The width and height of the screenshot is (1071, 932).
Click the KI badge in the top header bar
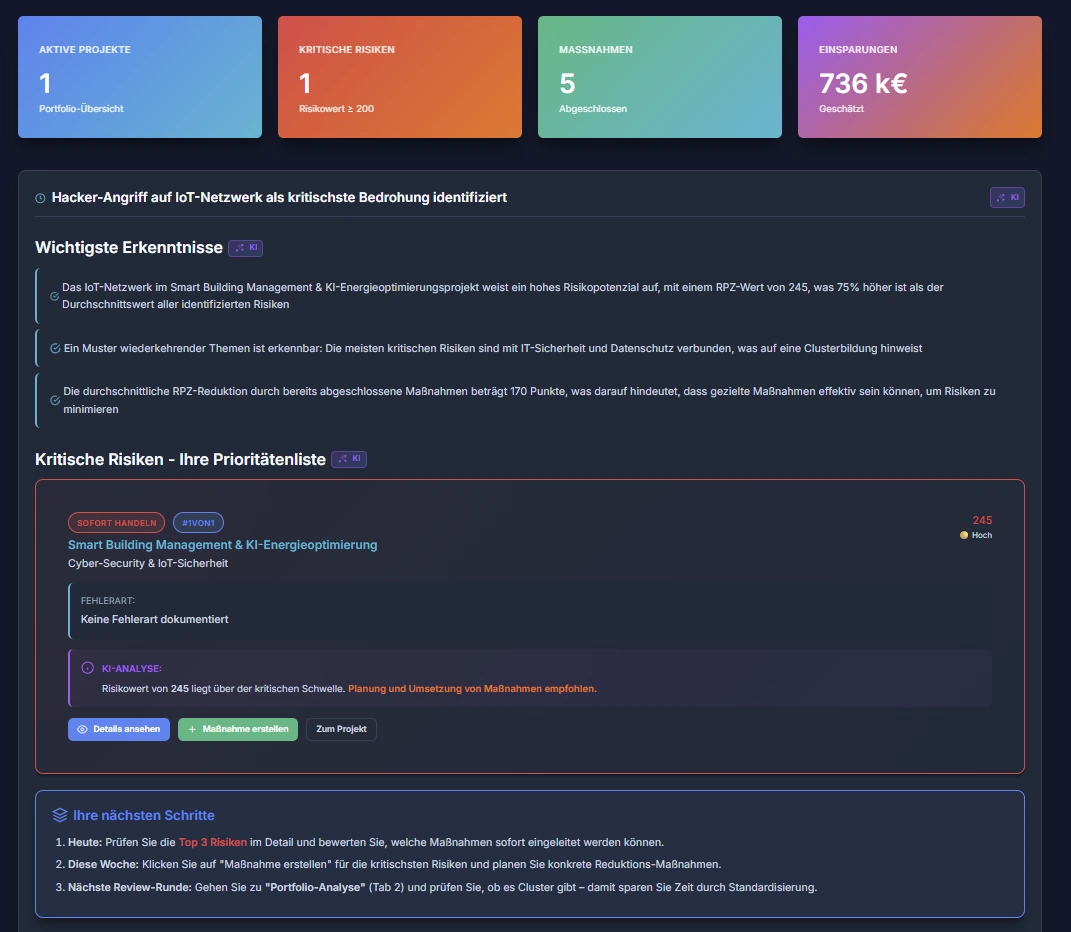(x=1007, y=197)
